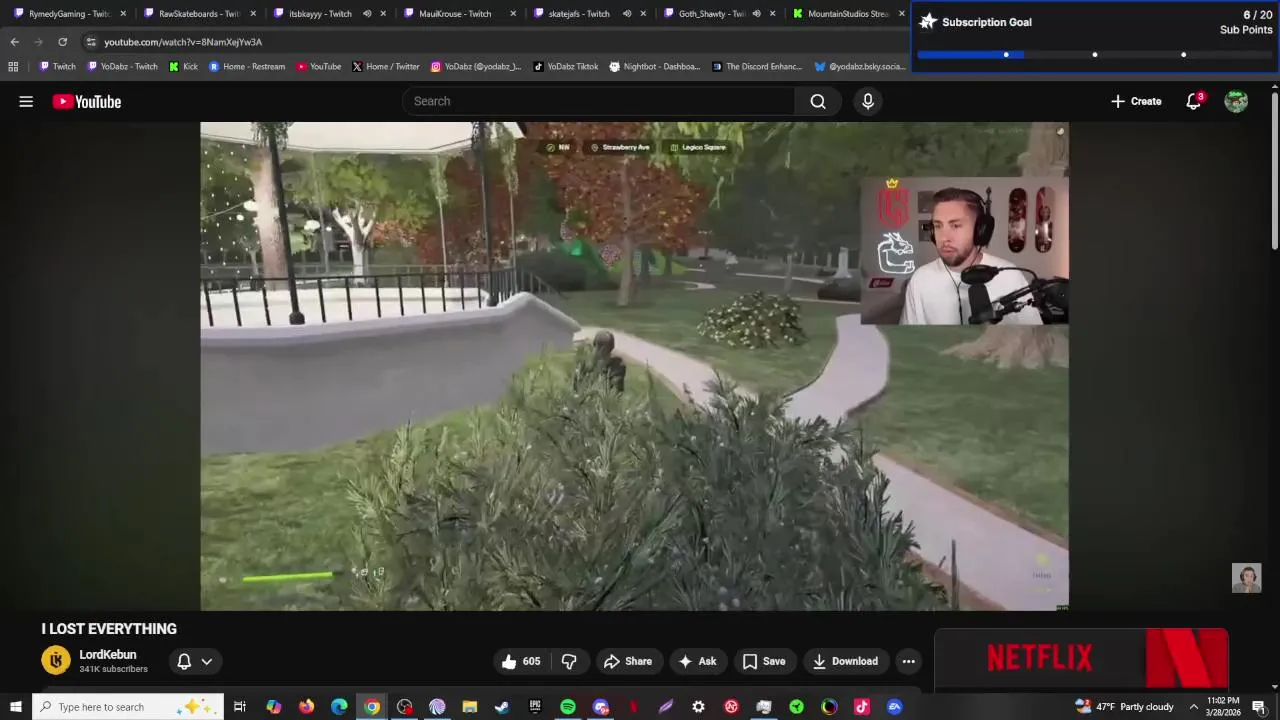Open The Discord Enhancement bookmark

tap(757, 67)
